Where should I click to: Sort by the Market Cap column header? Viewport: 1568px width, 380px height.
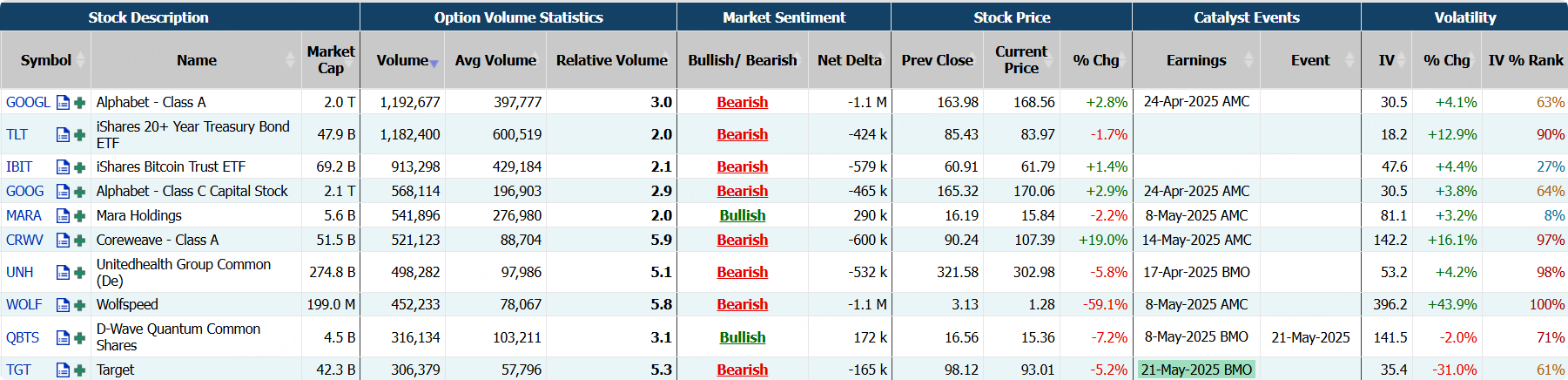click(x=331, y=60)
